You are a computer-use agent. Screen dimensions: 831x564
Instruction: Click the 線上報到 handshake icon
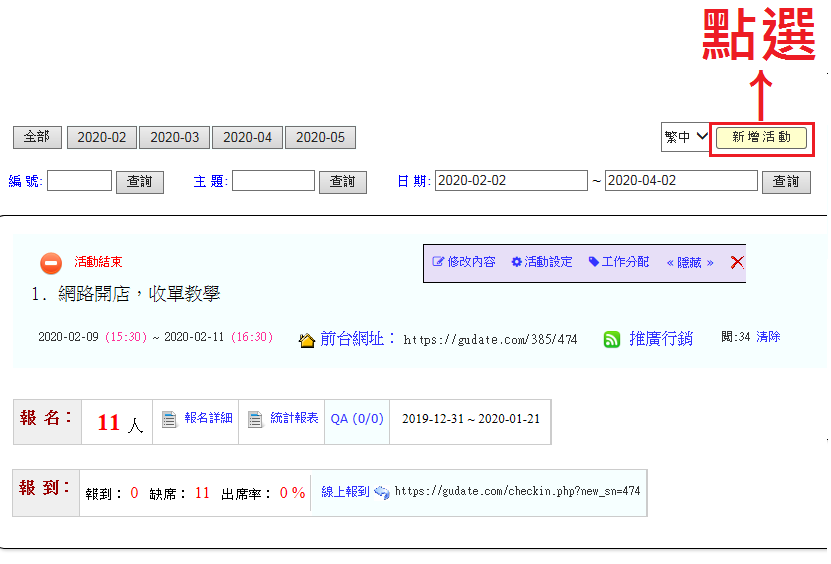(x=381, y=492)
